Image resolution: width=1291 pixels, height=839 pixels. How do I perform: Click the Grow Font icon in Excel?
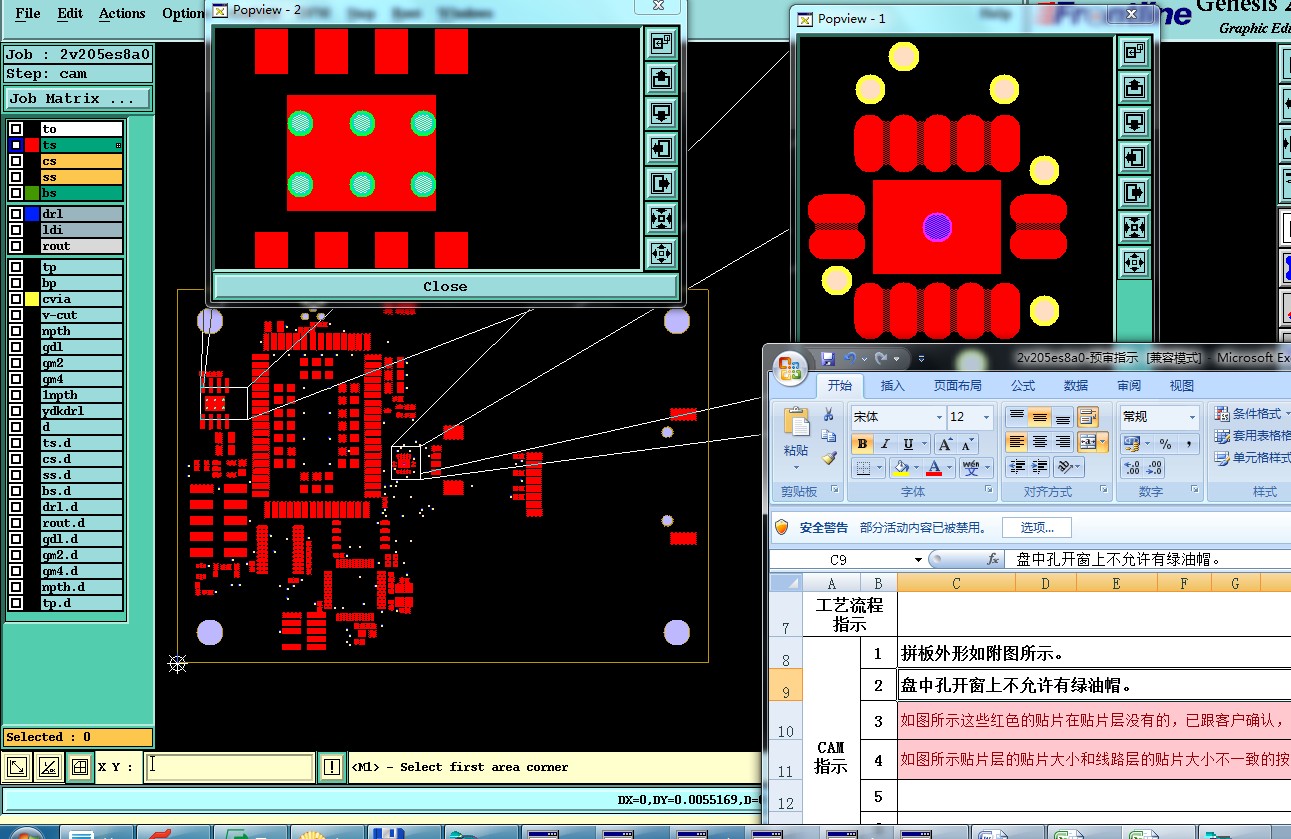pyautogui.click(x=945, y=444)
